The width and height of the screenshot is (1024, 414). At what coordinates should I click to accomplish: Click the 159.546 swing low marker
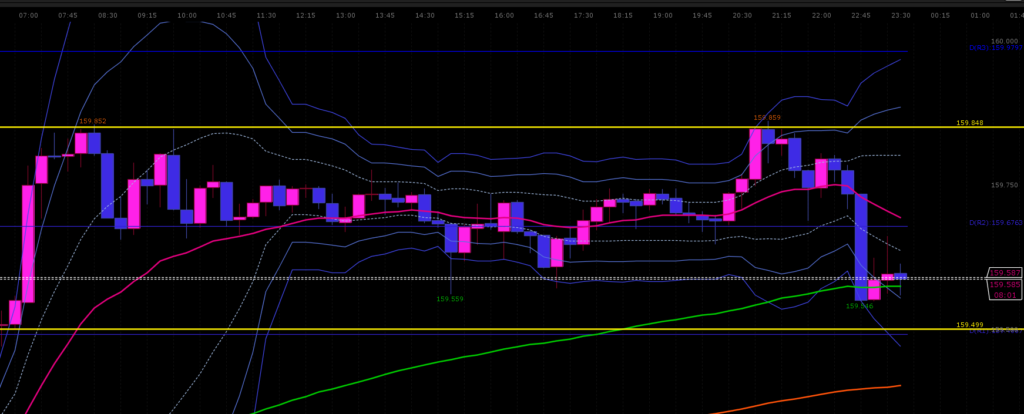(859, 306)
